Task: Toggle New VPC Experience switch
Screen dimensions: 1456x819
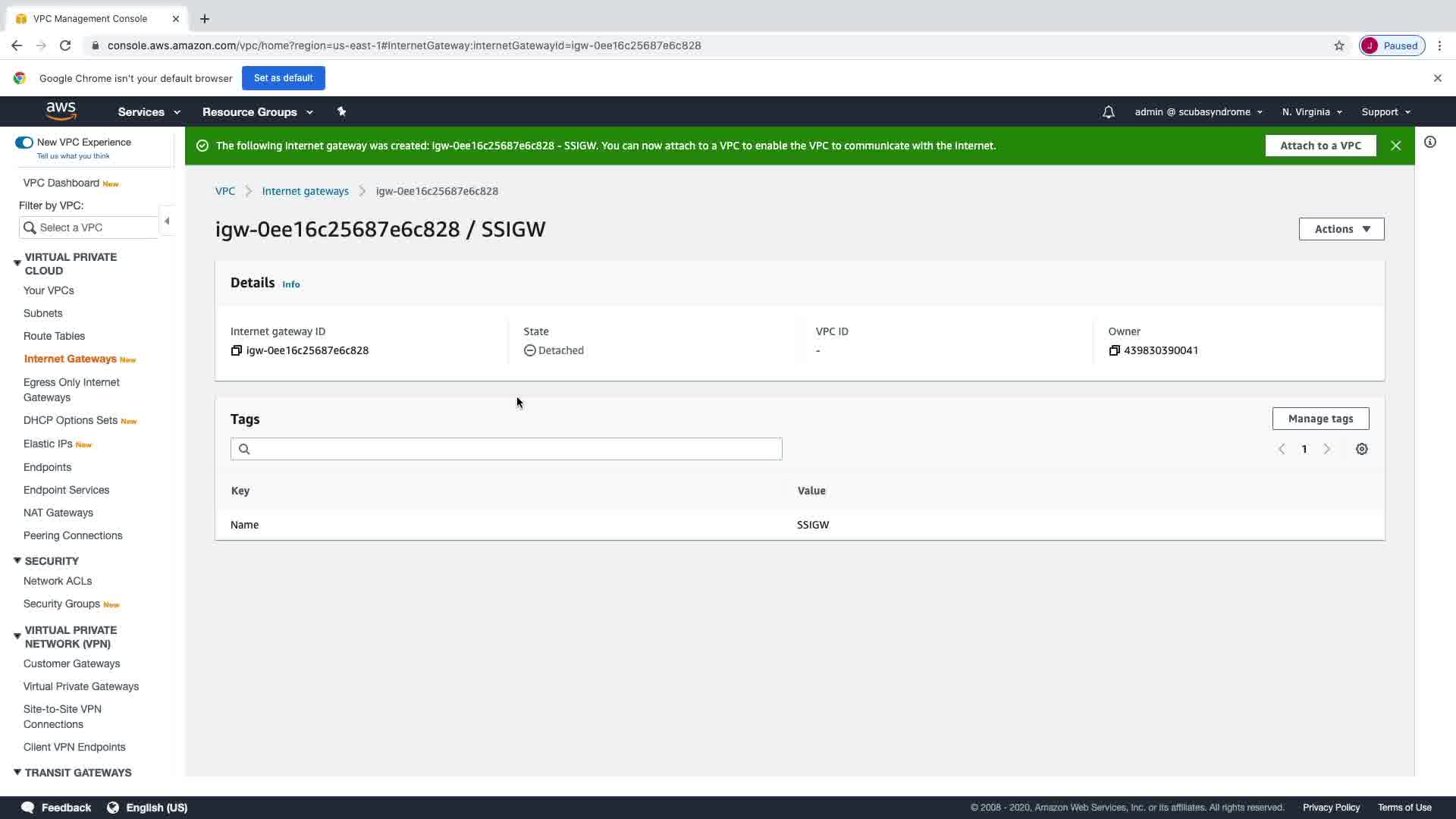Action: [24, 143]
